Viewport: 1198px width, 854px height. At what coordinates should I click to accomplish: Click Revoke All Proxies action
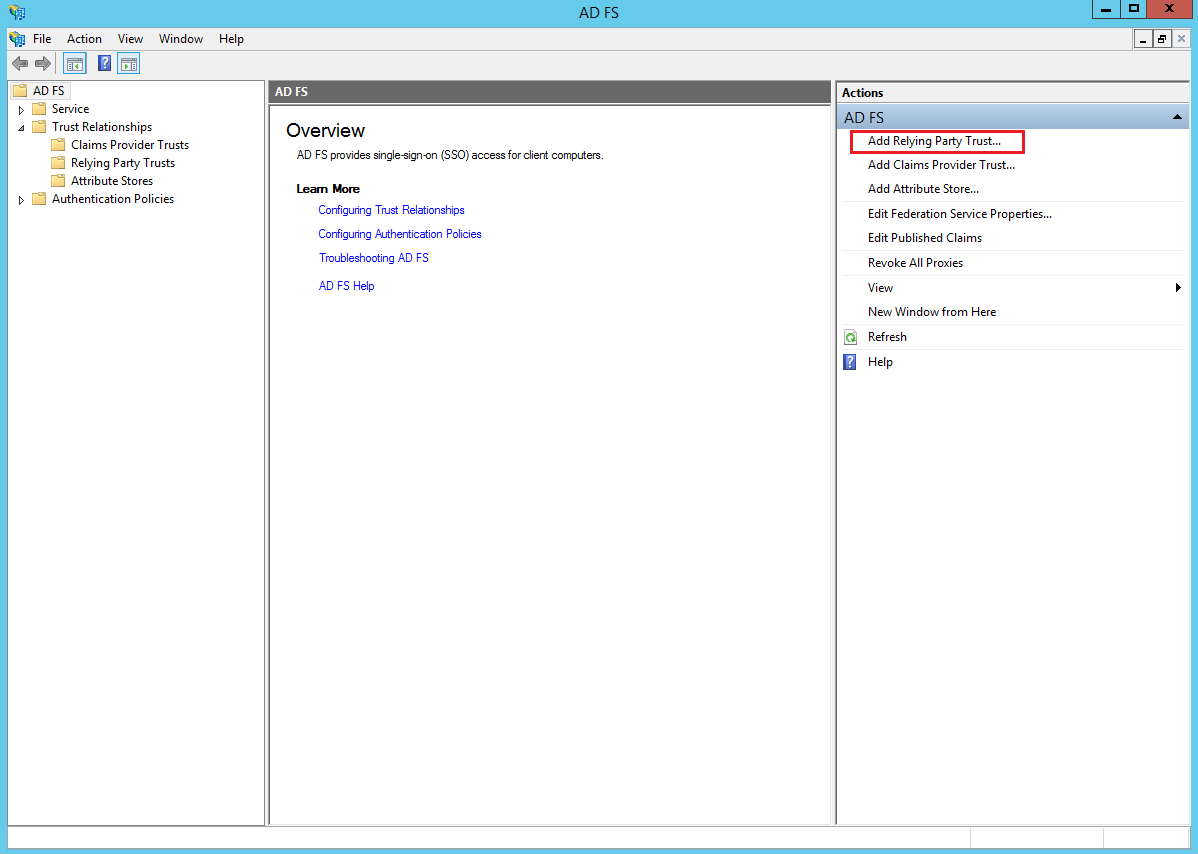tap(915, 263)
